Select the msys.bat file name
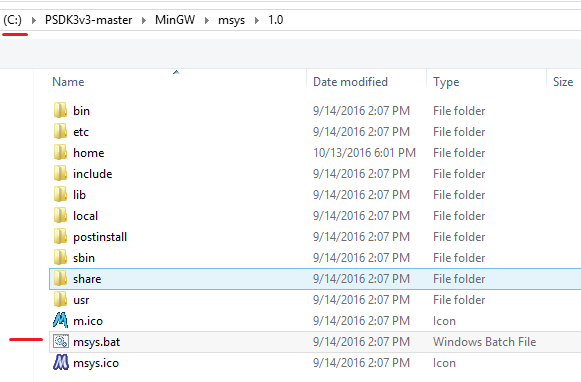Viewport: 581px width, 382px height. click(x=97, y=342)
